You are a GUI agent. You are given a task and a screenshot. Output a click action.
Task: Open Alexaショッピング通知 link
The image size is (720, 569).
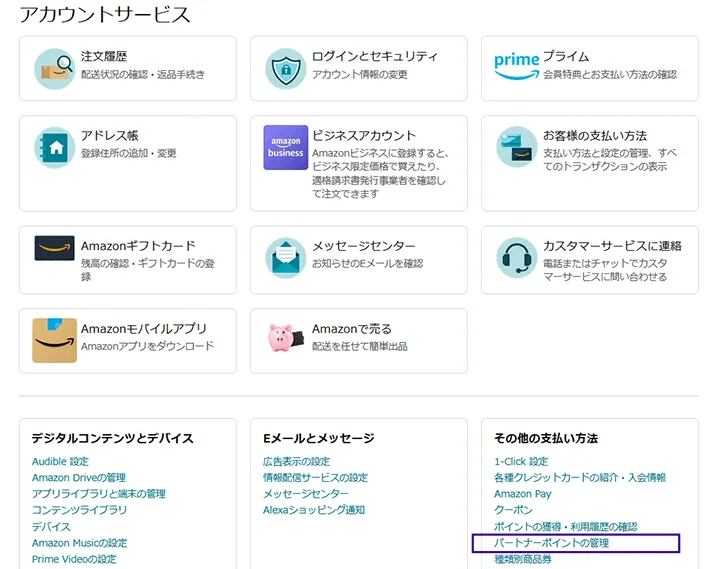click(314, 510)
